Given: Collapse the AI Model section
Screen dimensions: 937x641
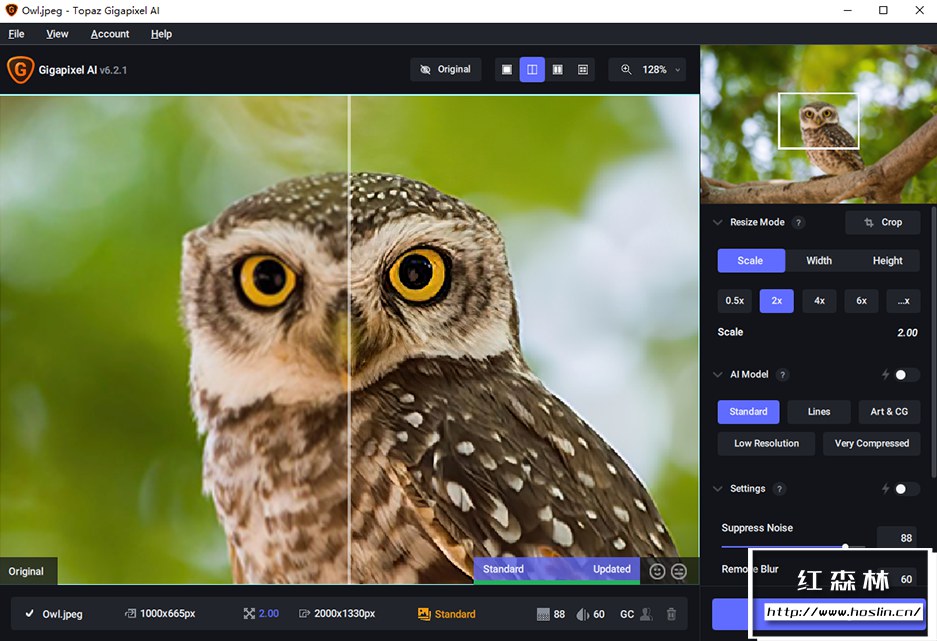Looking at the screenshot, I should click(x=717, y=375).
